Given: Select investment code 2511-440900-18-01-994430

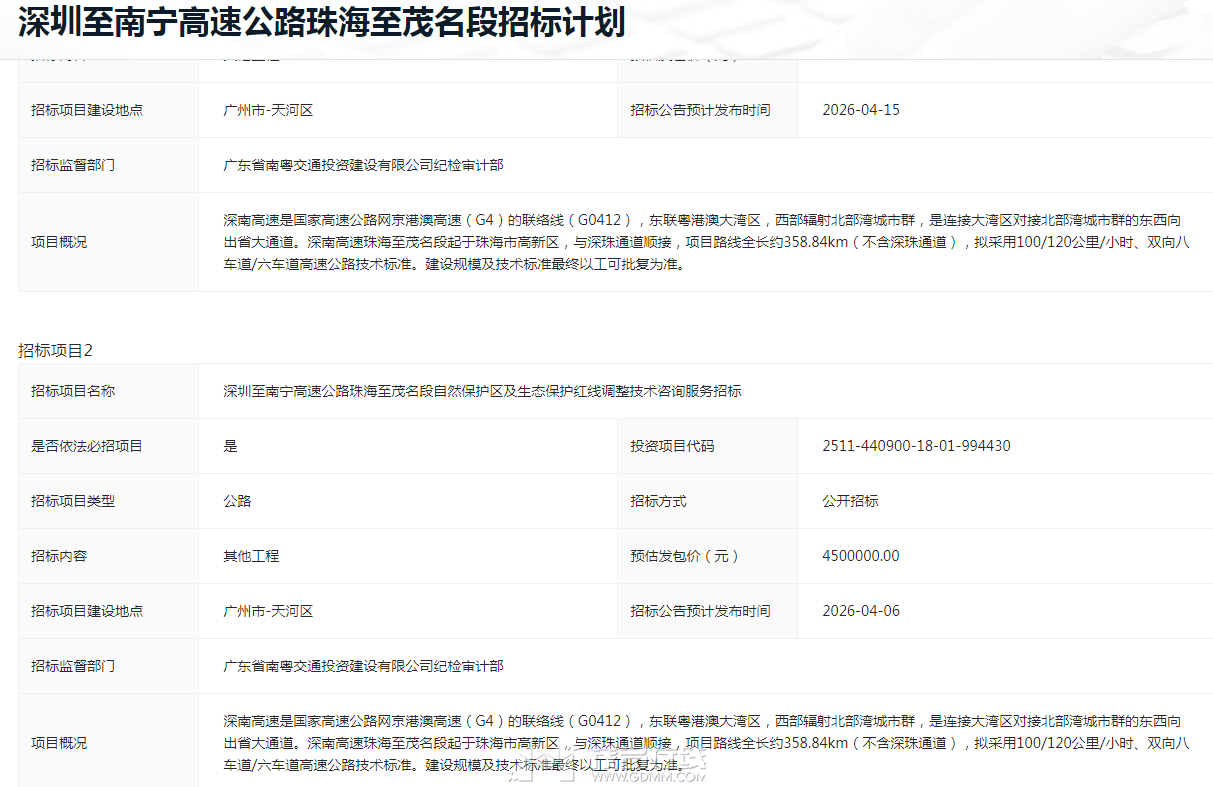Looking at the screenshot, I should click(916, 446).
